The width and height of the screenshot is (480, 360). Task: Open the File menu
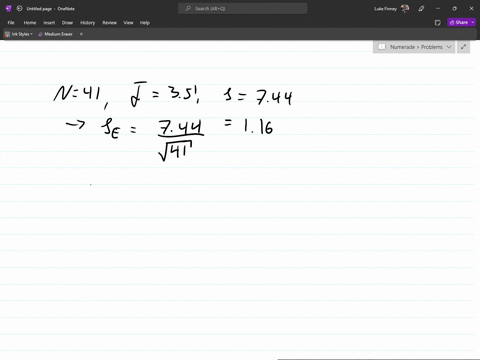click(11, 23)
